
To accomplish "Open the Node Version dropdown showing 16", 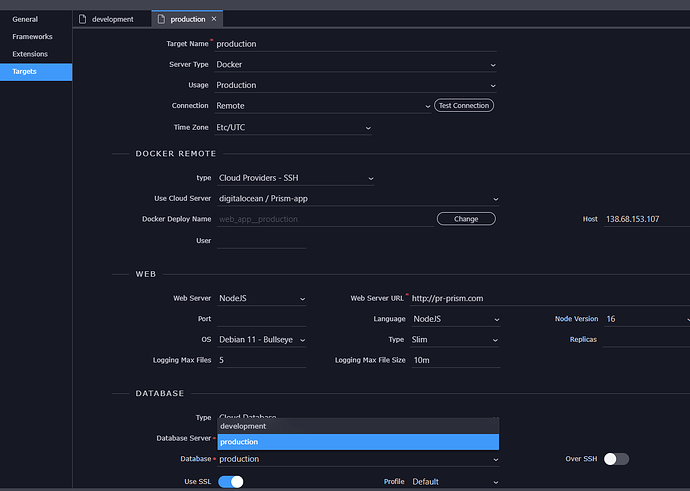I will [x=647, y=319].
